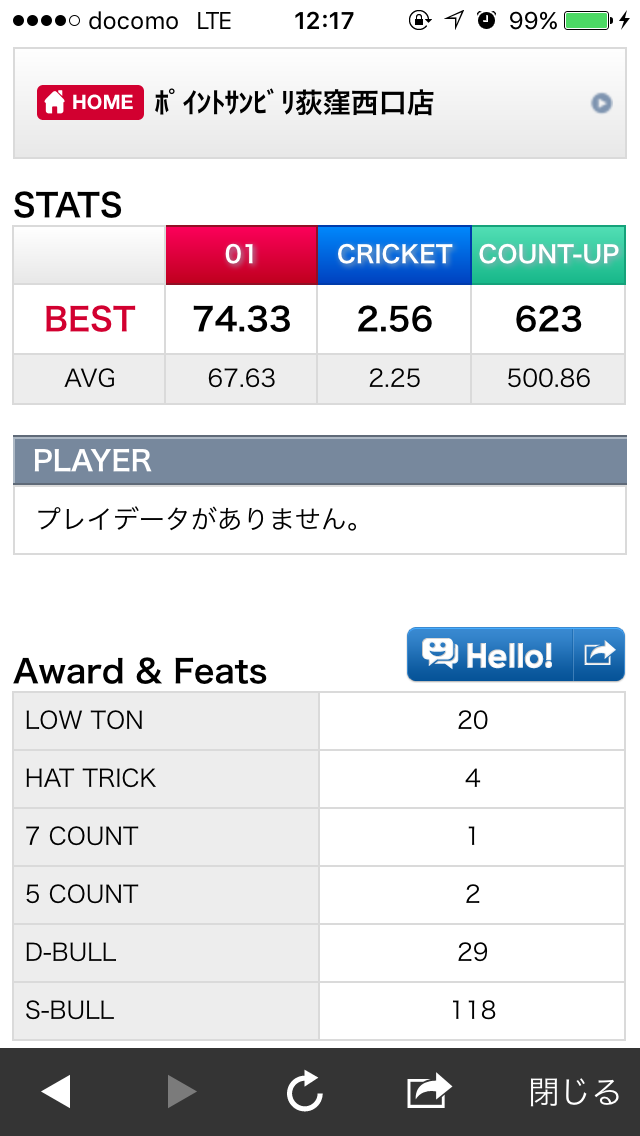Viewport: 640px width, 1136px height.
Task: Select the 01 stats column header
Action: click(241, 255)
